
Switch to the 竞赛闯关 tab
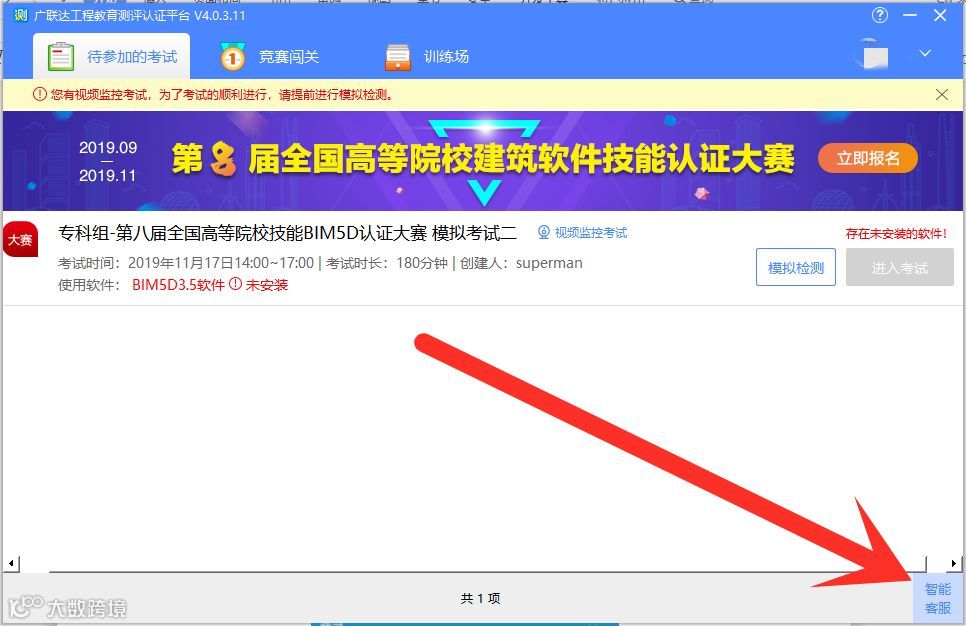click(x=270, y=57)
